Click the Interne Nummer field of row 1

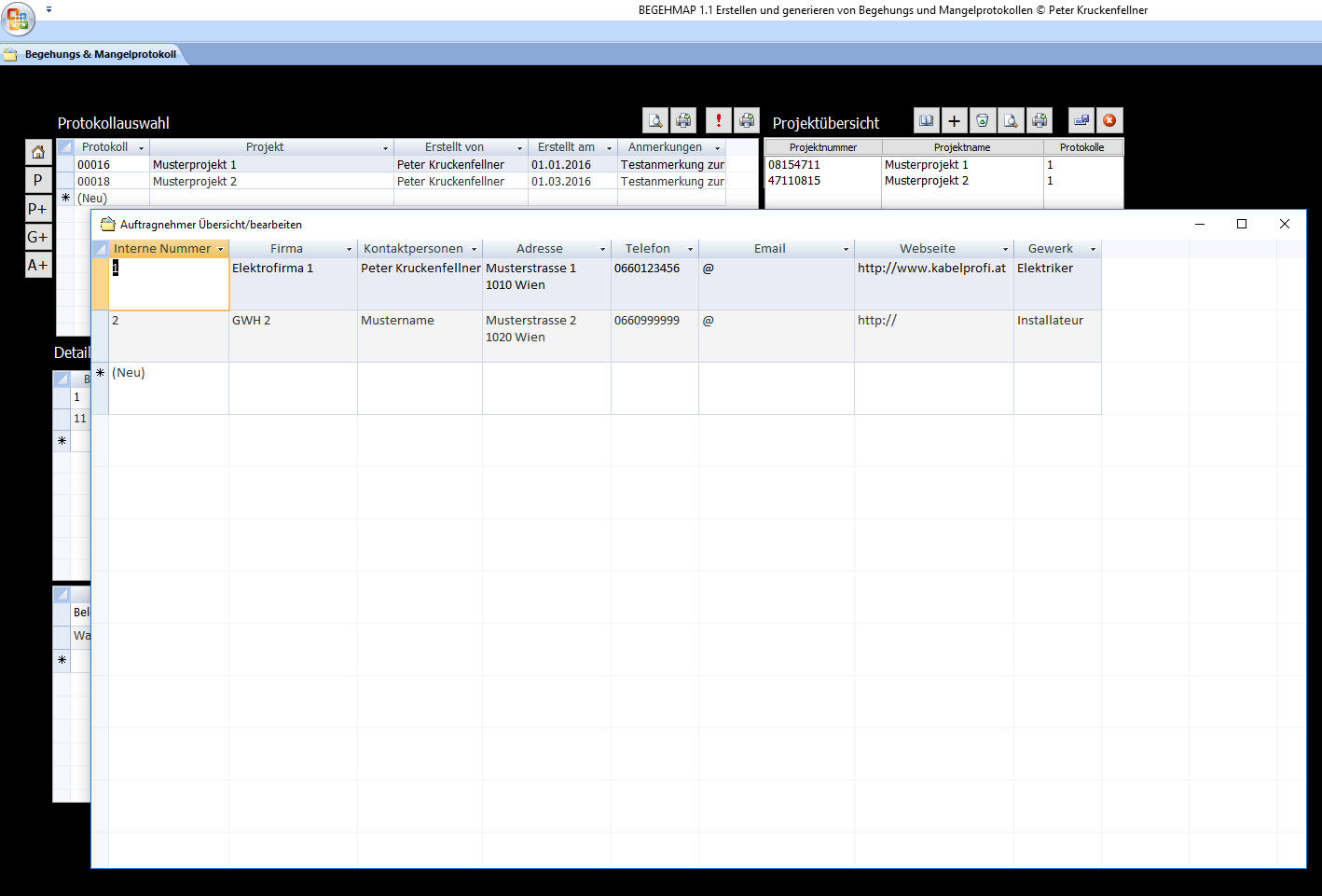coord(169,283)
